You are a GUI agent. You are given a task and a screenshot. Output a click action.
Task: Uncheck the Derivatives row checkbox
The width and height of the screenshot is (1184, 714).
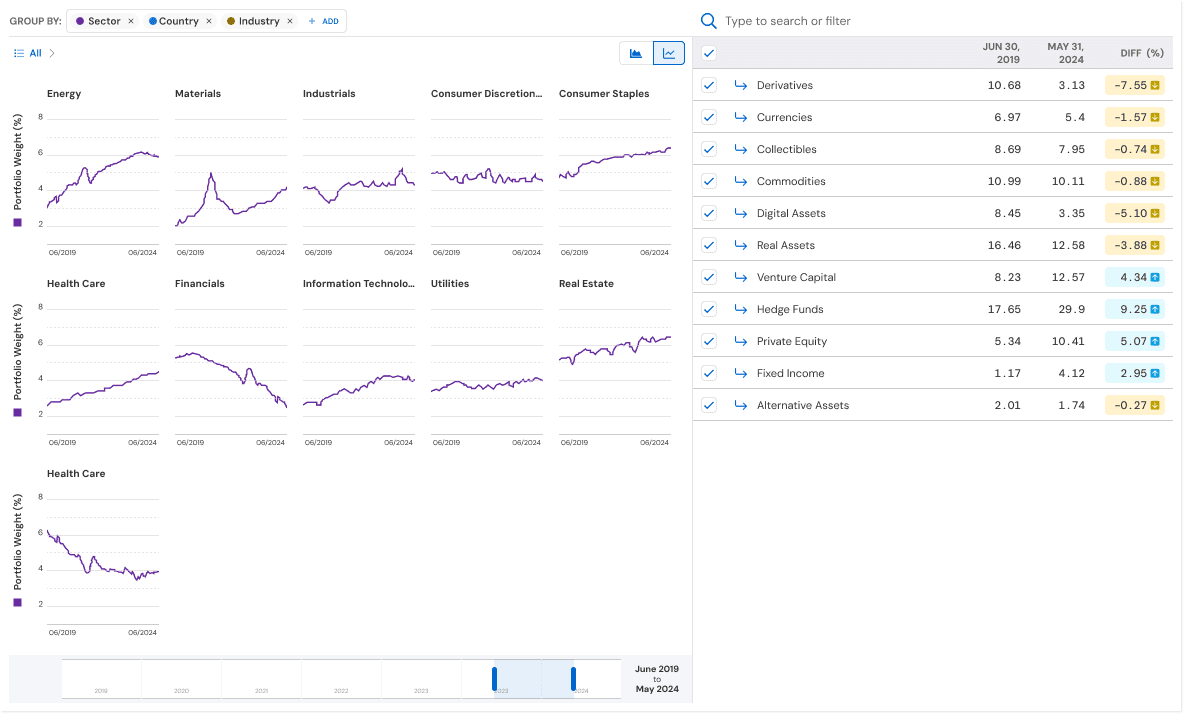709,85
